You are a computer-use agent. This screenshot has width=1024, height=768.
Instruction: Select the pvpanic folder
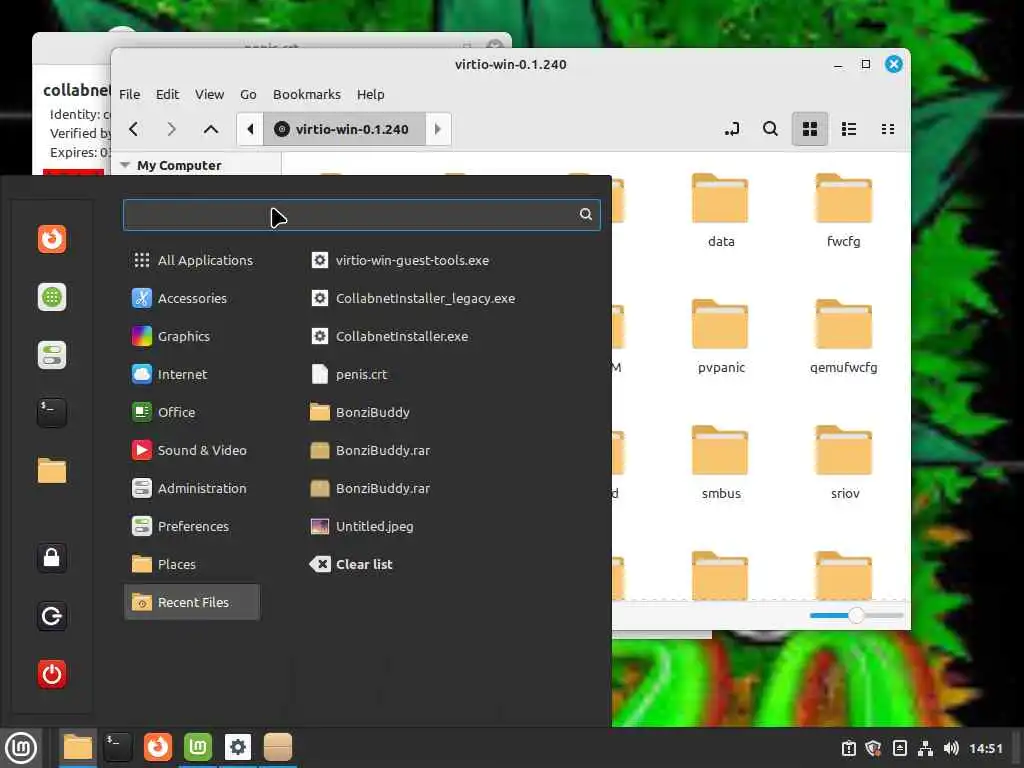720,336
